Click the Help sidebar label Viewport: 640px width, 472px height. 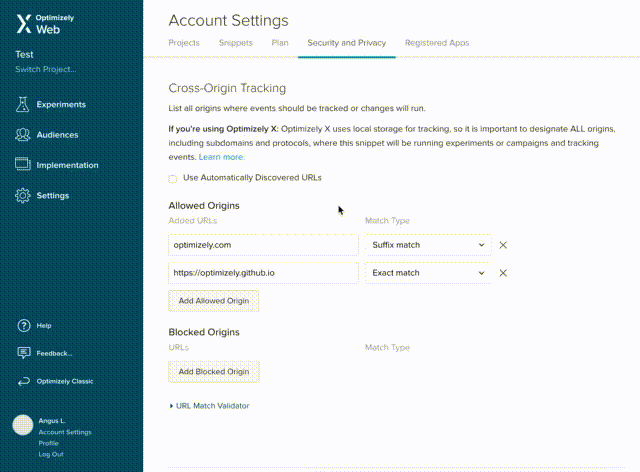pyautogui.click(x=44, y=325)
